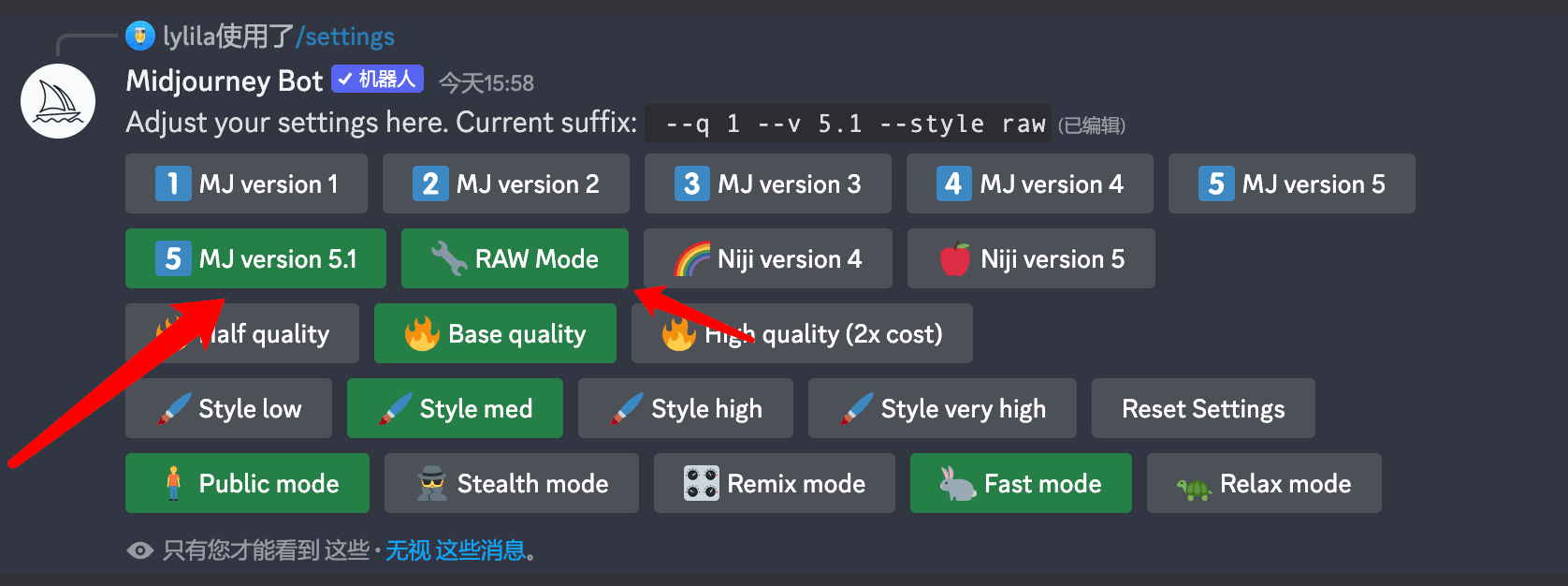Viewport: 1568px width, 586px height.
Task: Choose Style very high setting
Action: [942, 408]
